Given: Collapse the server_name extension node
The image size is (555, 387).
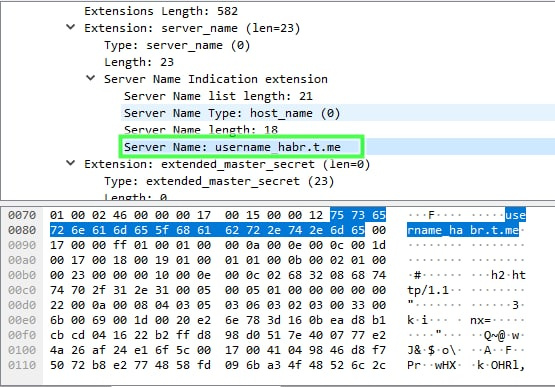Looking at the screenshot, I should [x=71, y=27].
